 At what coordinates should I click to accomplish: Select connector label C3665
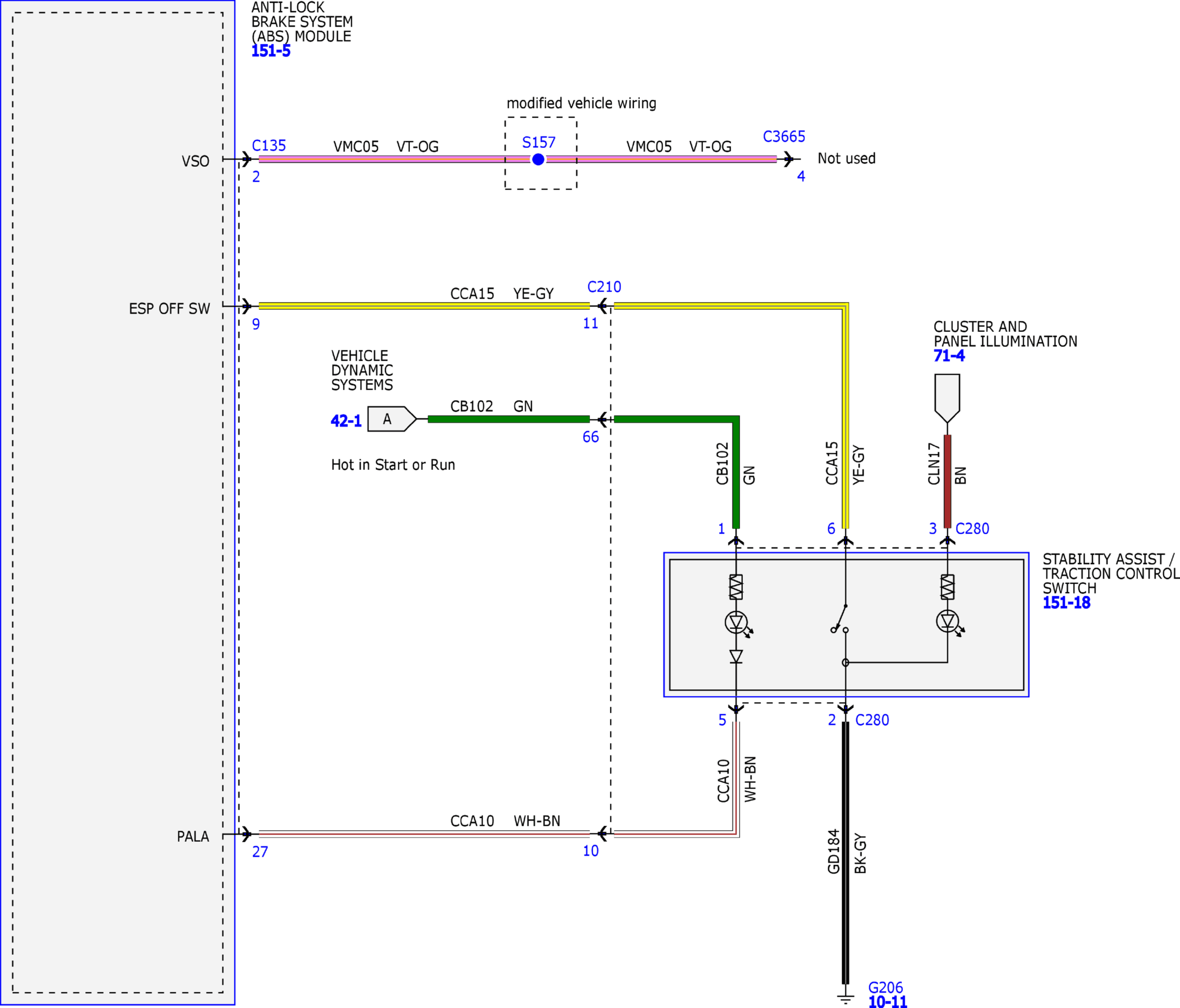click(784, 136)
